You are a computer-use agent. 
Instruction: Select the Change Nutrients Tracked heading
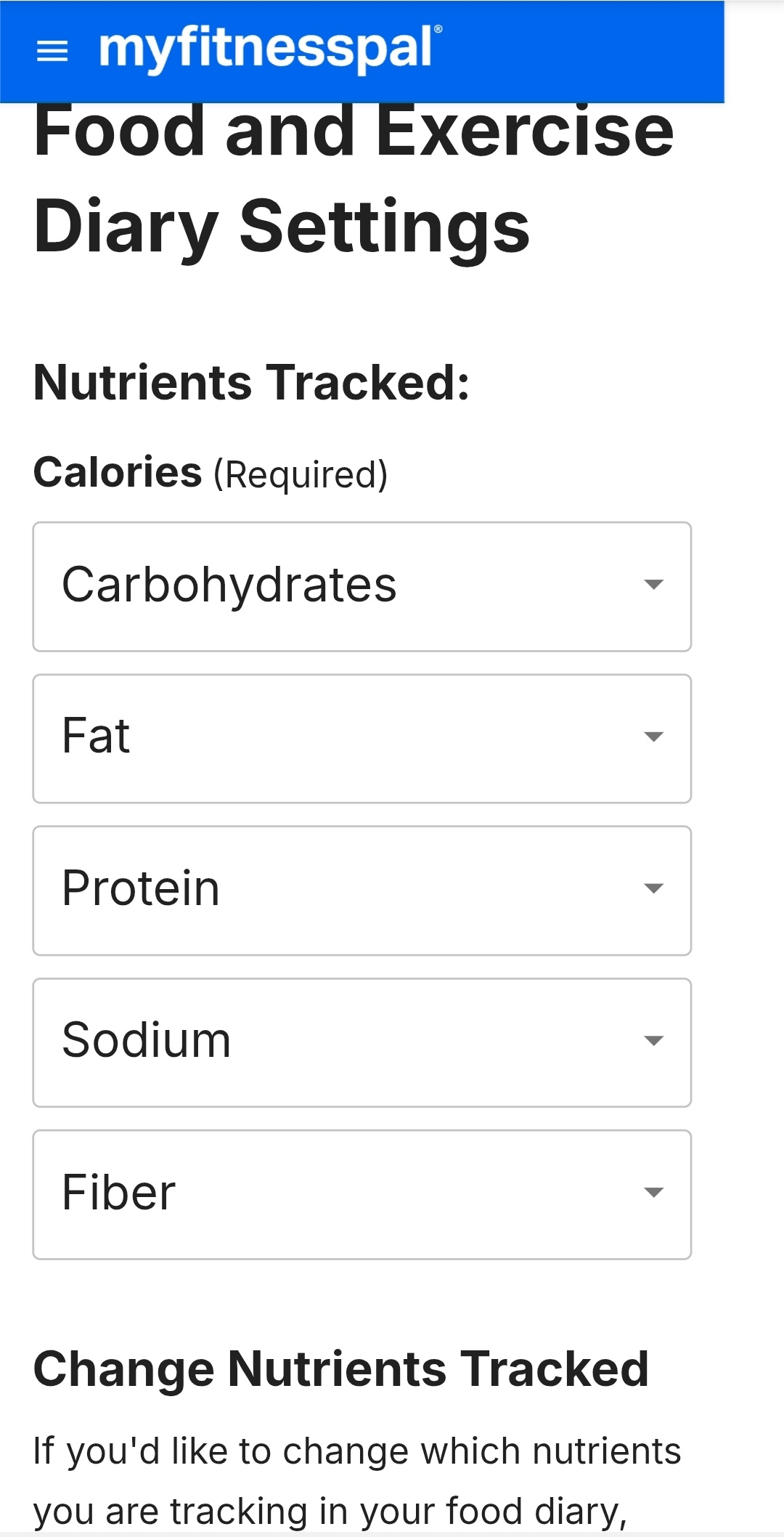click(341, 1369)
